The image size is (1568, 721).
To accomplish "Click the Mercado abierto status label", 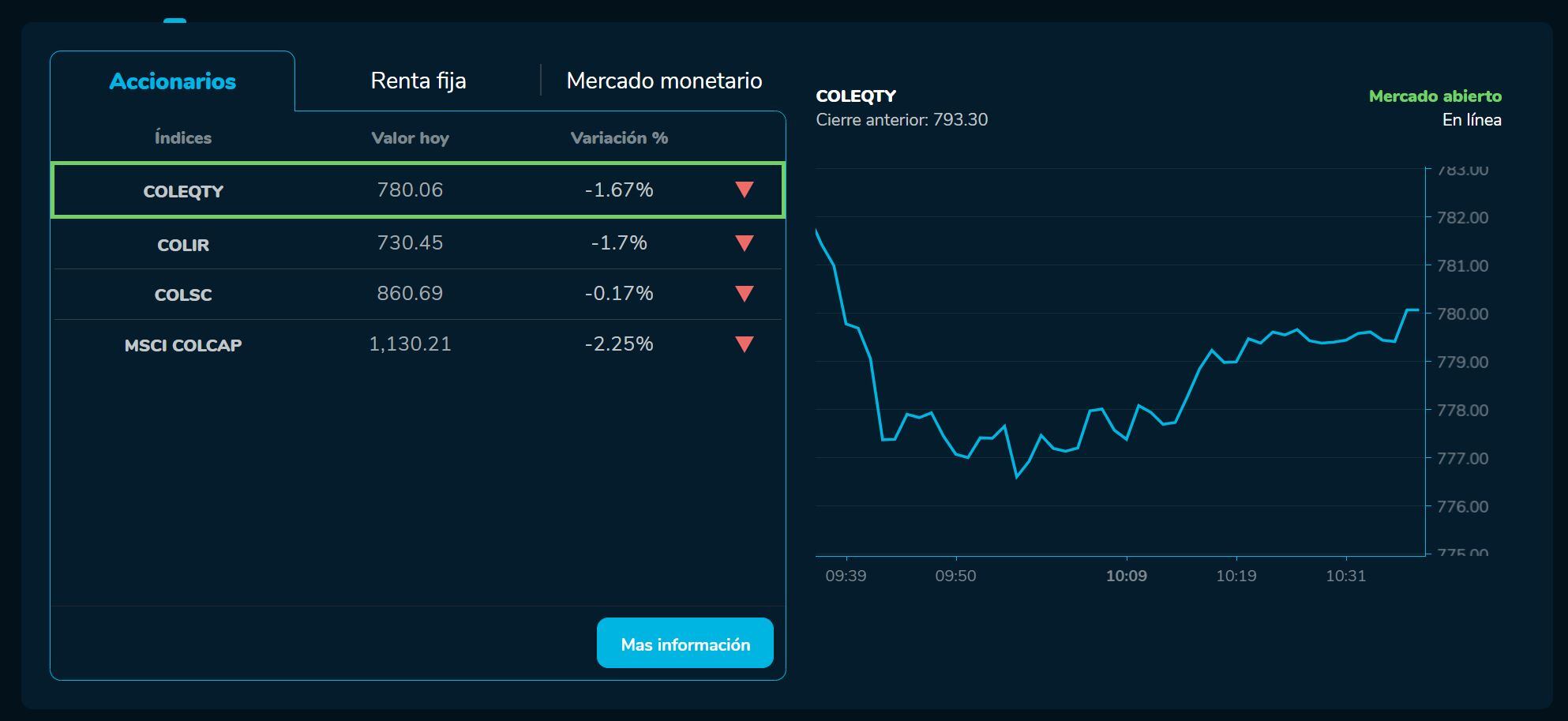I will point(1435,96).
